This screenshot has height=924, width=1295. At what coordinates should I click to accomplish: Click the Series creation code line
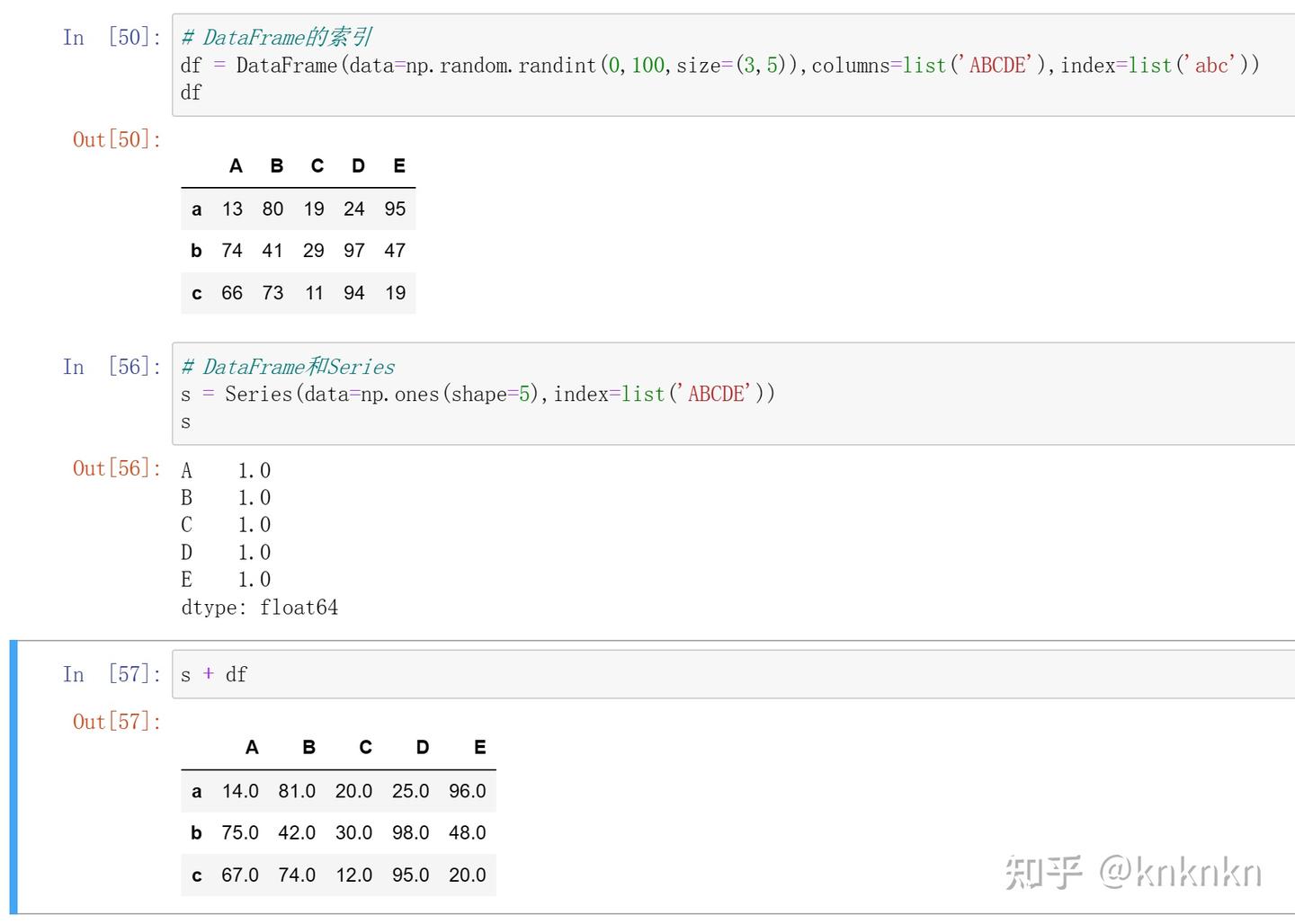pyautogui.click(x=477, y=395)
